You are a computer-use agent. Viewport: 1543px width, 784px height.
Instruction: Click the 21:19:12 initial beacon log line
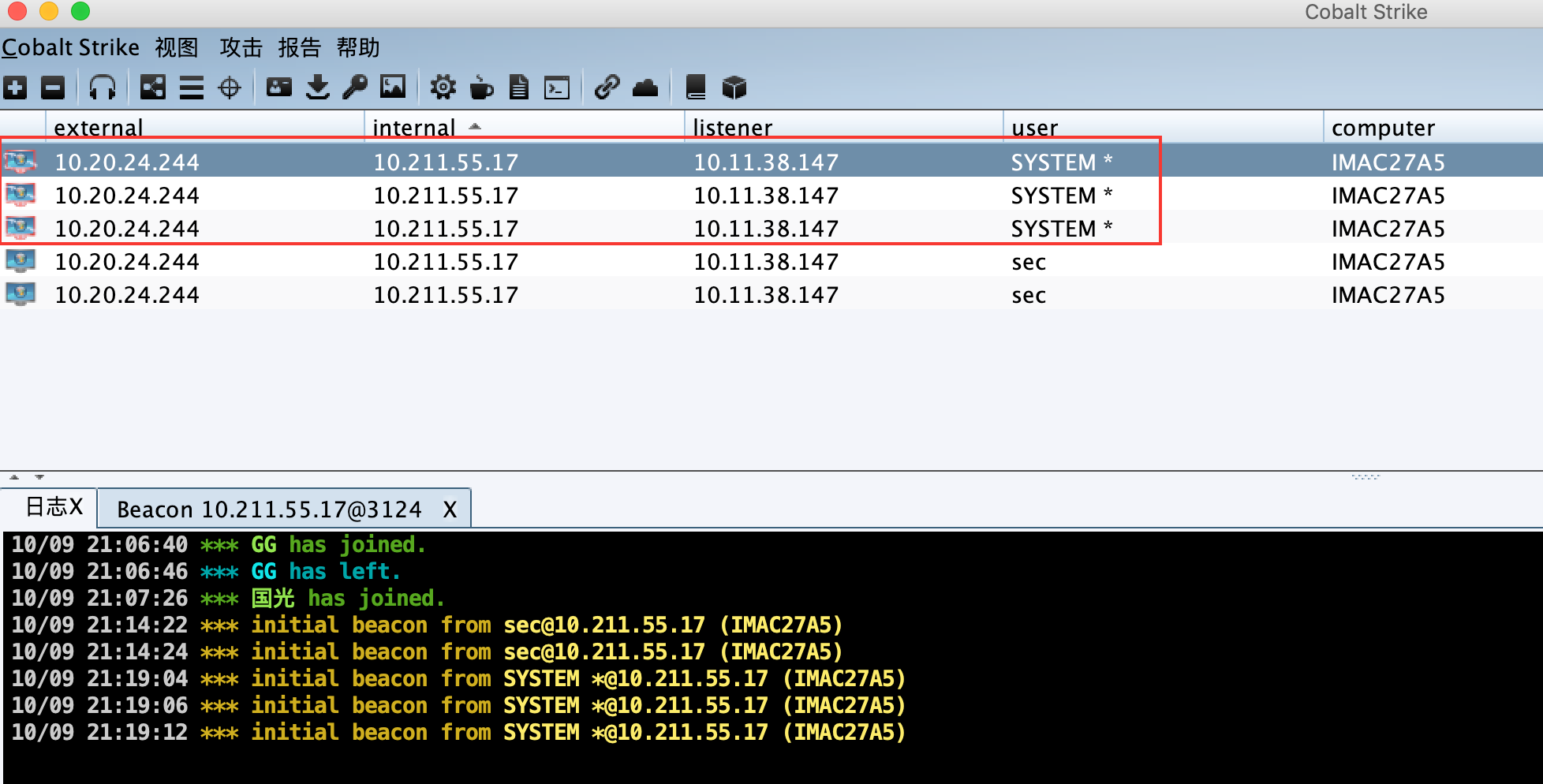[458, 733]
